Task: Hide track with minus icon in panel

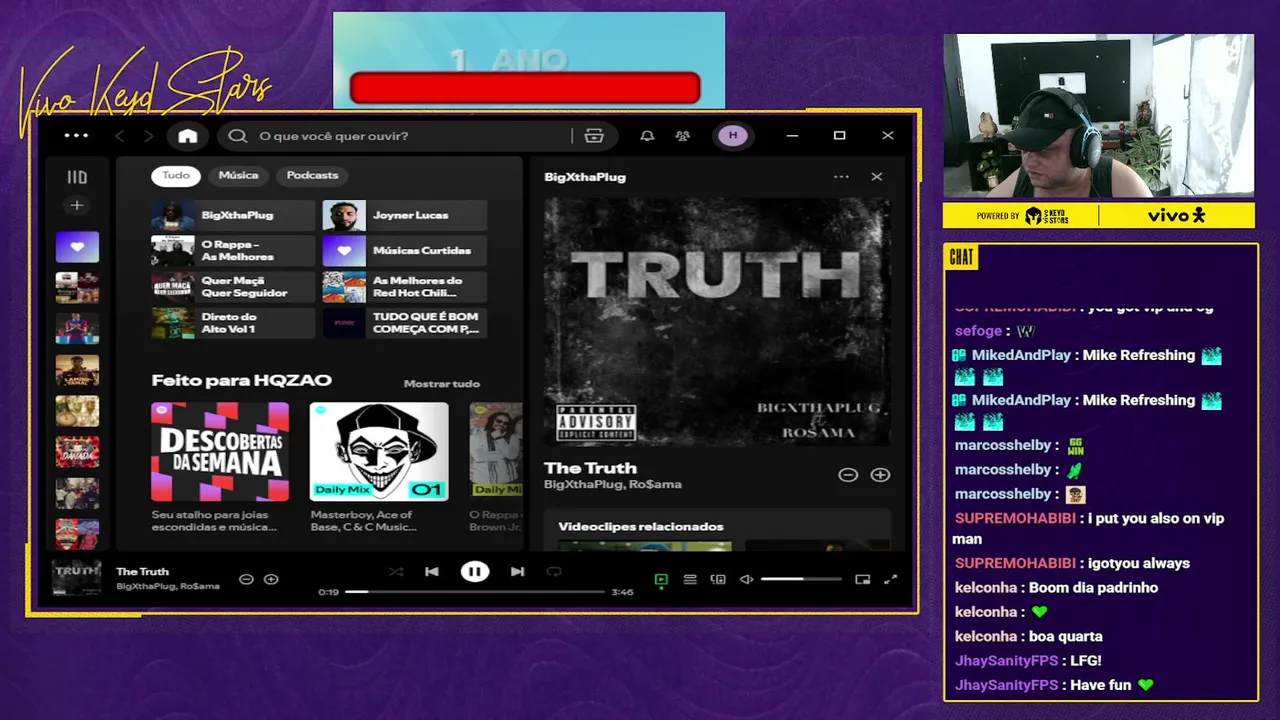Action: click(848, 475)
